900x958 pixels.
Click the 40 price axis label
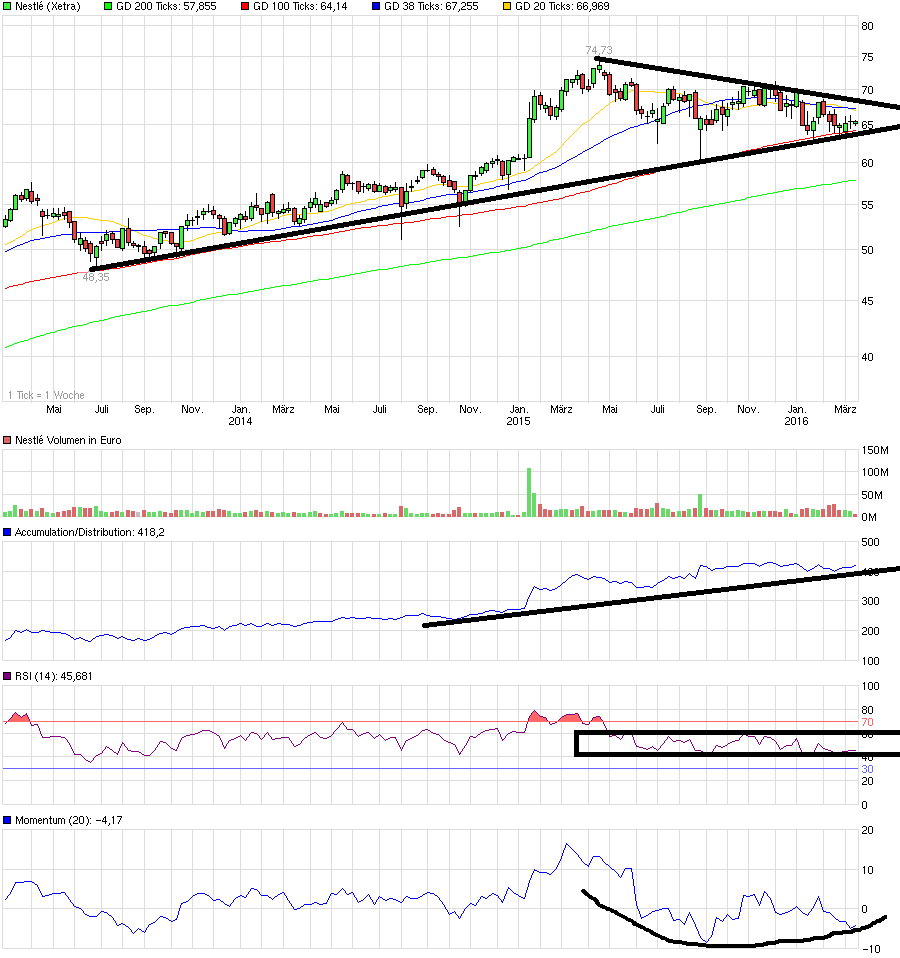point(867,357)
